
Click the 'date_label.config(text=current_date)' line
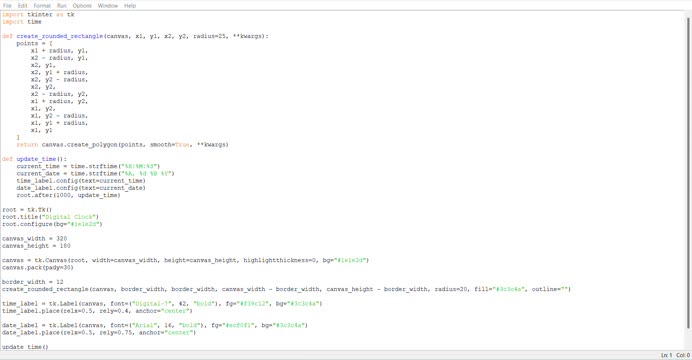click(81, 188)
